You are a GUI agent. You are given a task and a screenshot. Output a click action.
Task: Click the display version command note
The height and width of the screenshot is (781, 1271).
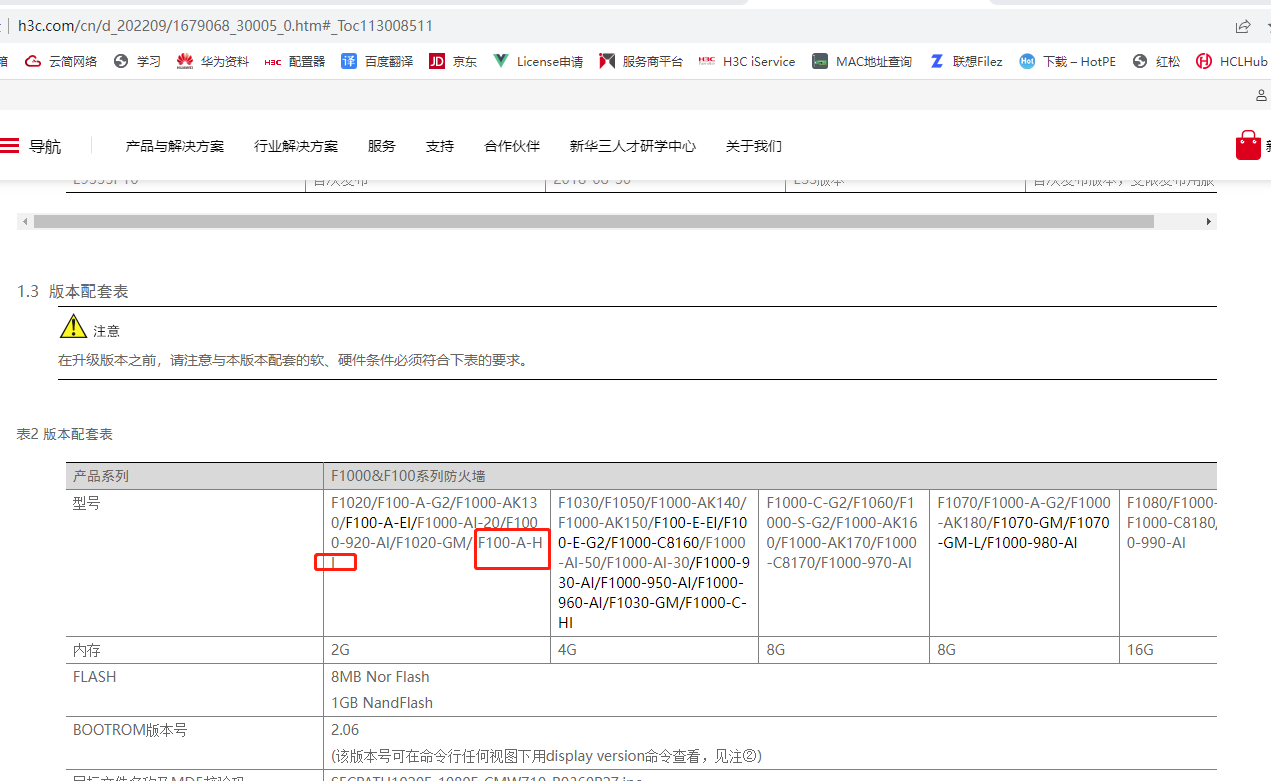click(x=546, y=756)
